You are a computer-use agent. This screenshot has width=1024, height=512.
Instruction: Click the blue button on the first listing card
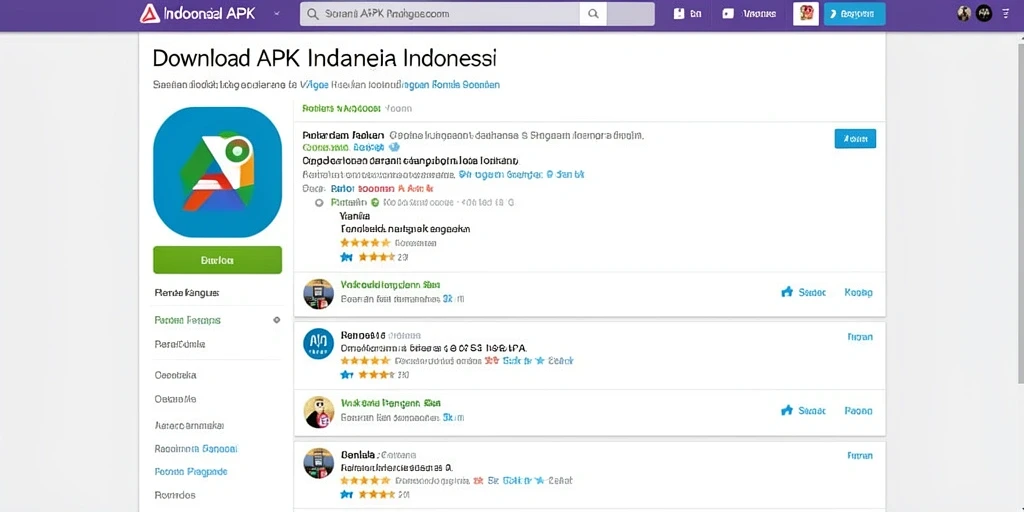[855, 138]
